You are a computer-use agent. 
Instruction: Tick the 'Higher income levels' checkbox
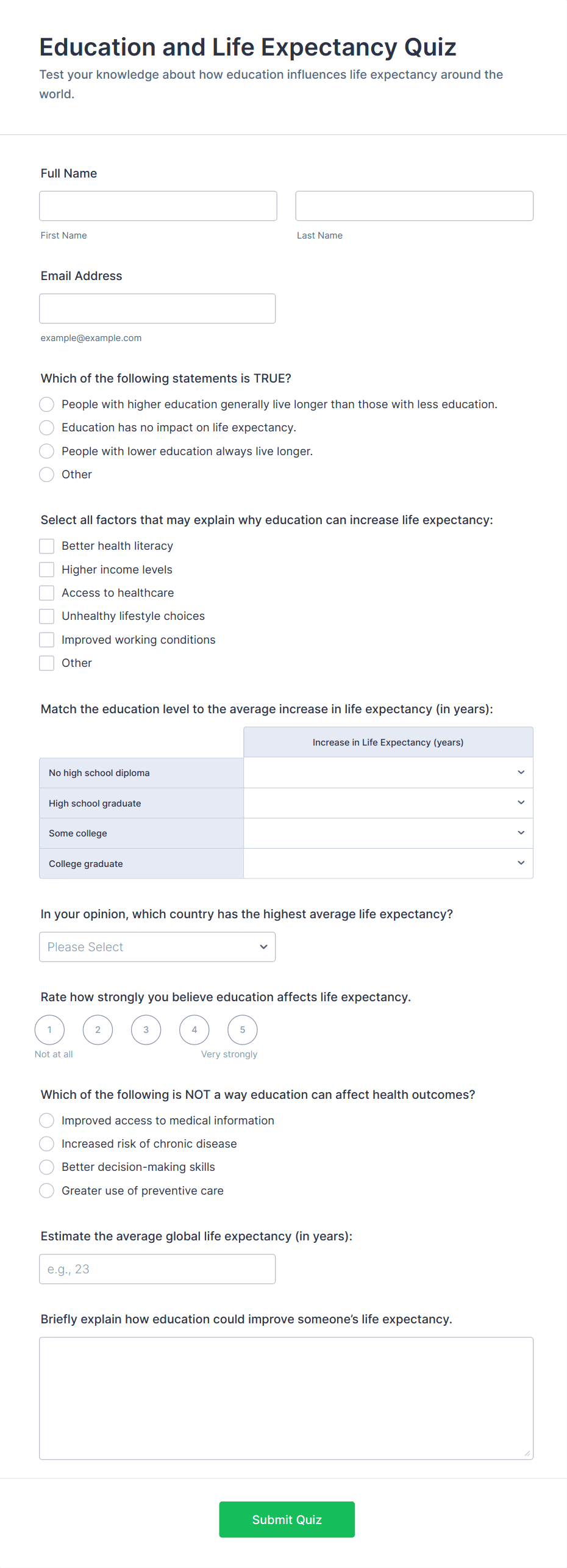click(x=47, y=570)
